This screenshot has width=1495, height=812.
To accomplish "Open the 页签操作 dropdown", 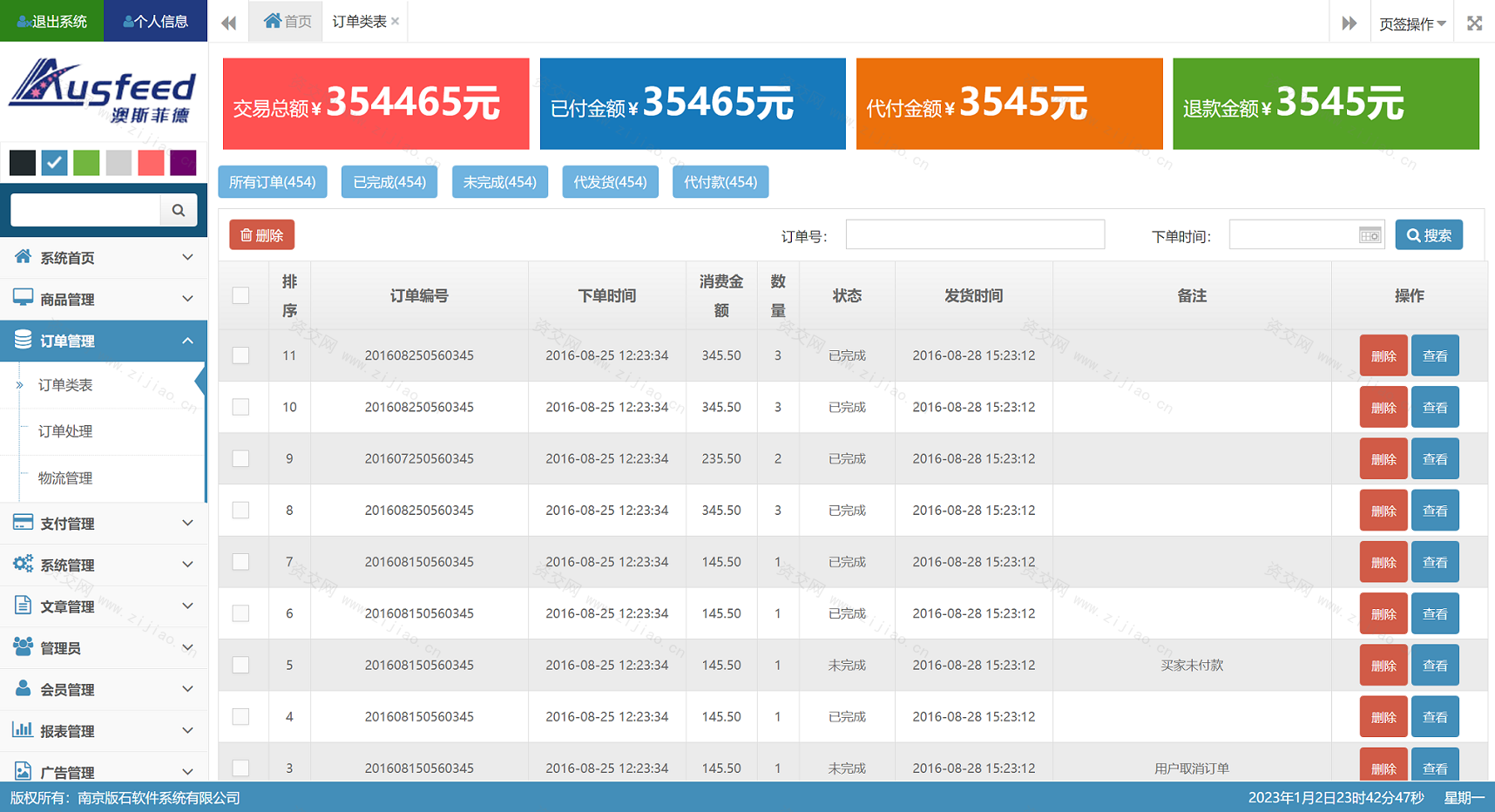I will (x=1412, y=24).
